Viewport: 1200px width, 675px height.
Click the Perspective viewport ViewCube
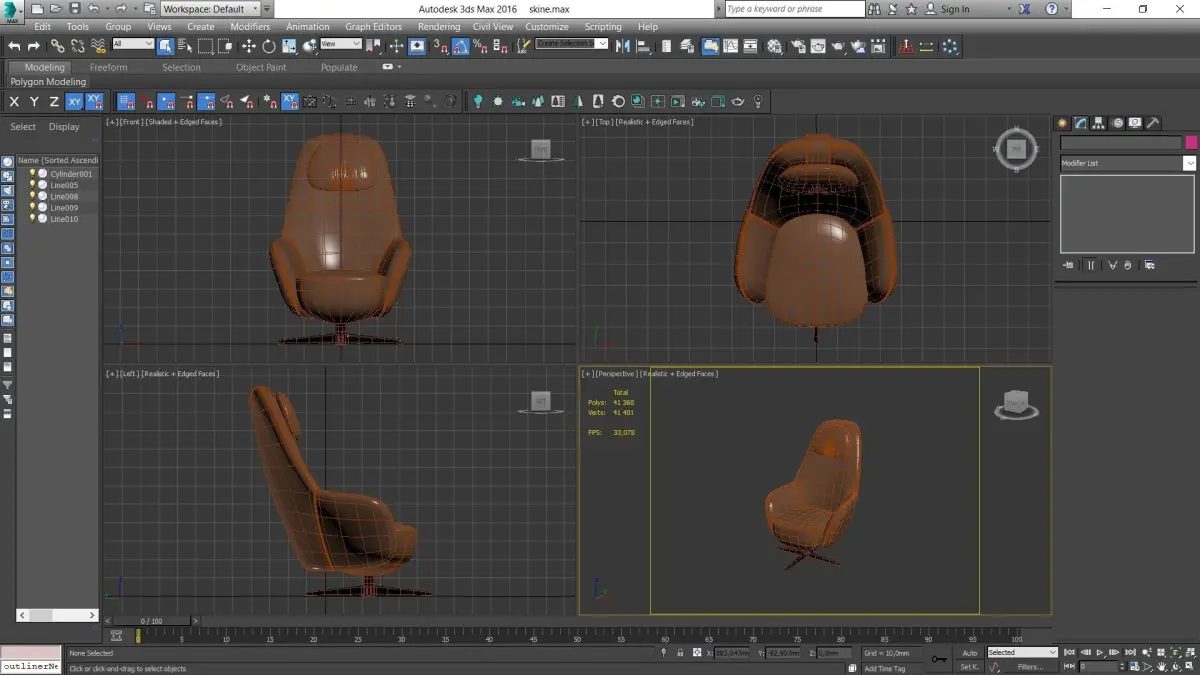[x=1016, y=402]
